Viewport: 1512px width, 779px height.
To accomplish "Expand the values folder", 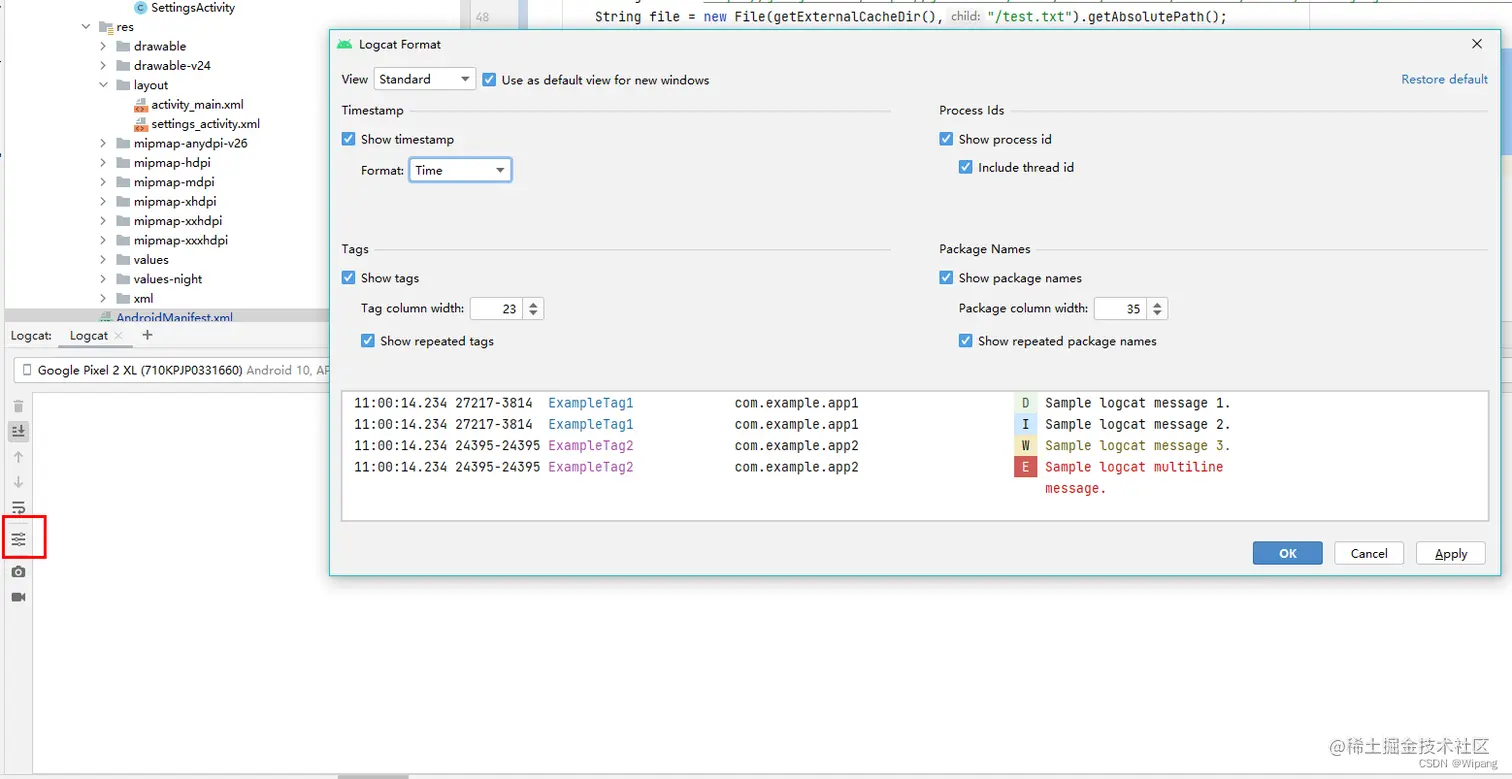I will tap(103, 260).
